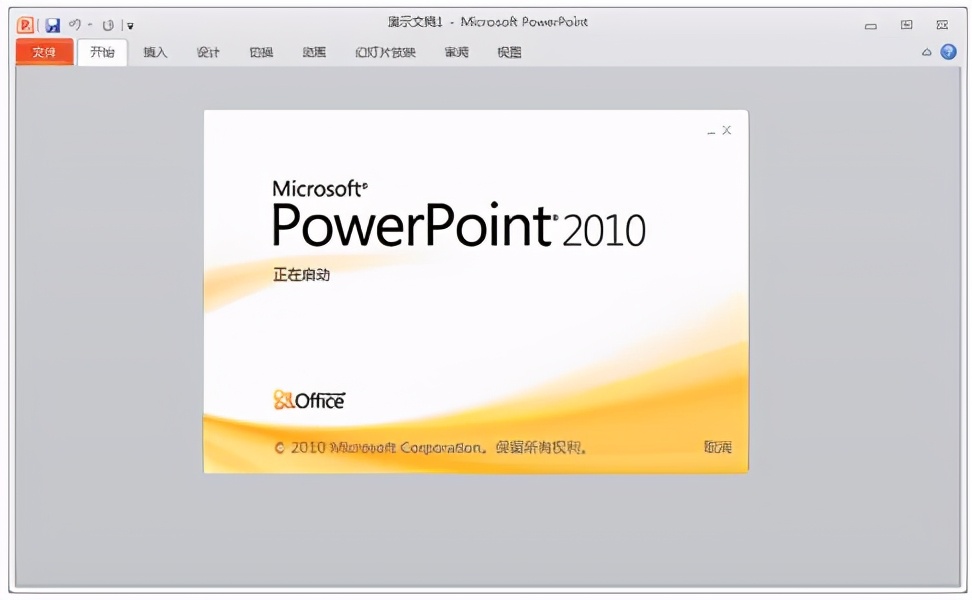Save the presentation with the floppy disk icon
Viewport: 972px width, 600px height.
53,25
